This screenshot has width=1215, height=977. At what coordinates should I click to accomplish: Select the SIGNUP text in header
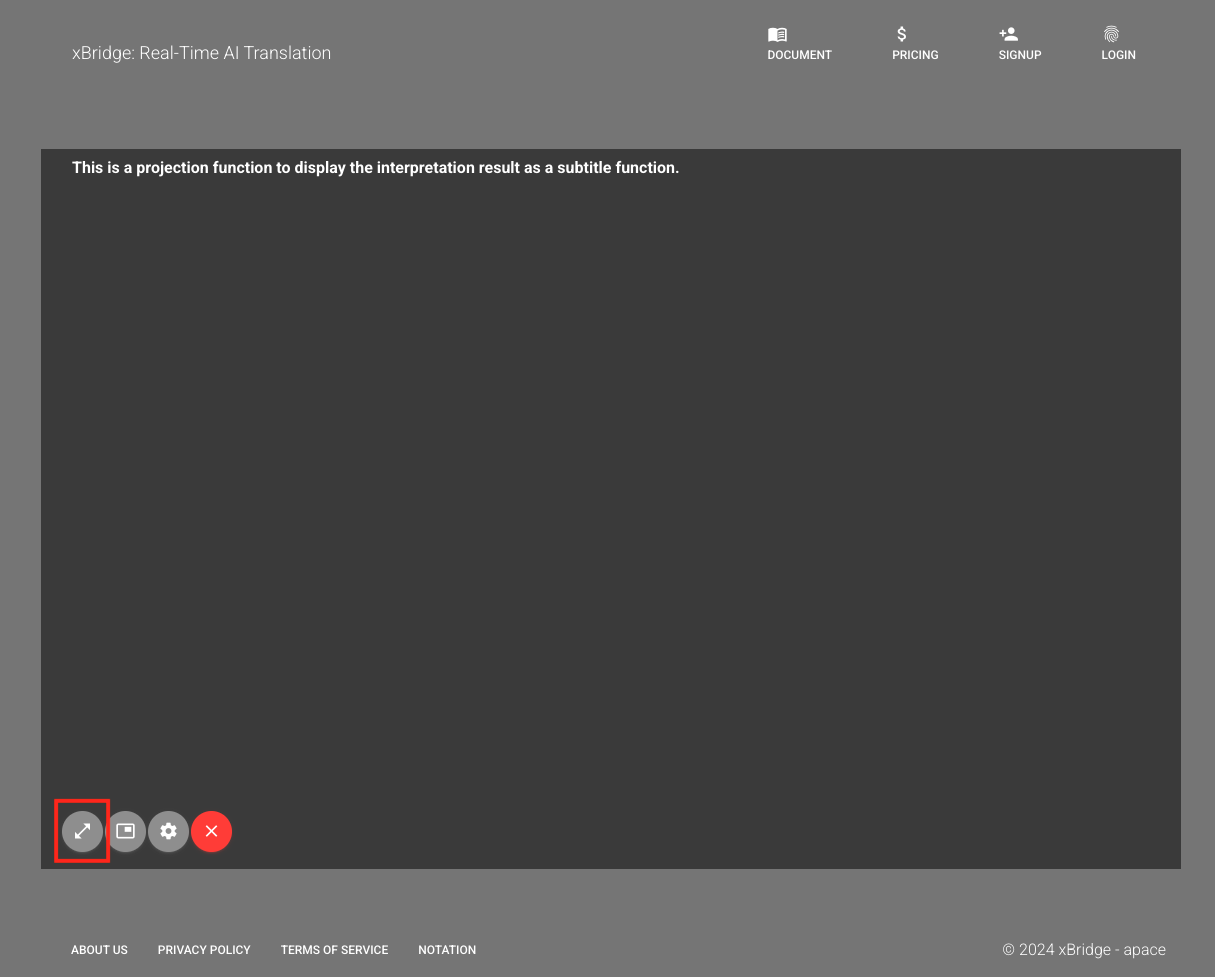(1019, 55)
